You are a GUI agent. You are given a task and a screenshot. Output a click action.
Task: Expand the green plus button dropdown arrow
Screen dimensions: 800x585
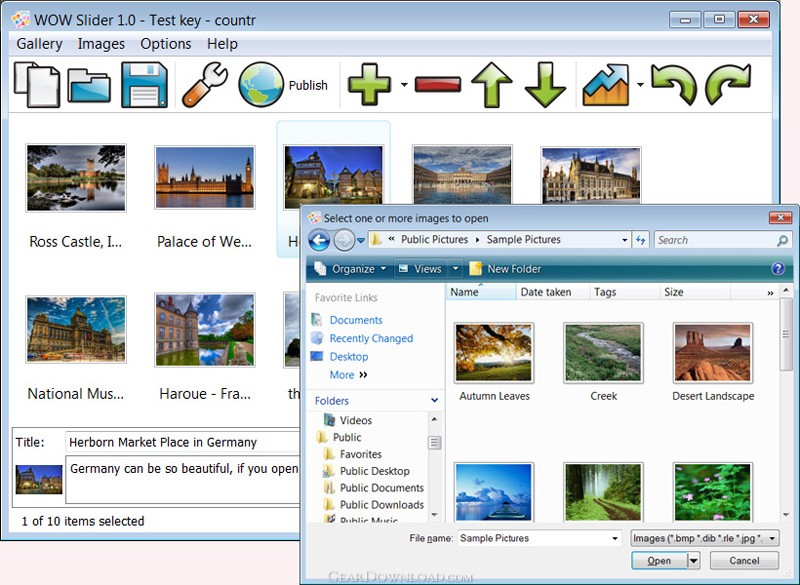pyautogui.click(x=404, y=85)
